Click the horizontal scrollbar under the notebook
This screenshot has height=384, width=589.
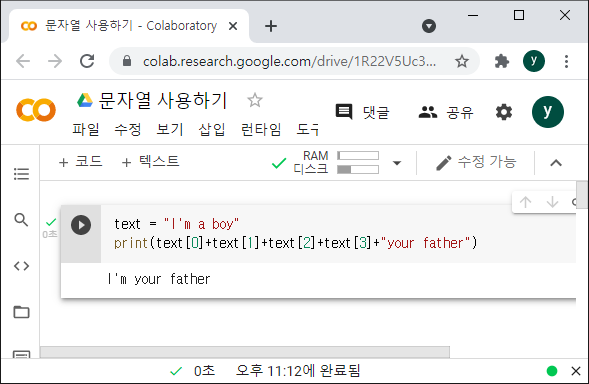245,352
